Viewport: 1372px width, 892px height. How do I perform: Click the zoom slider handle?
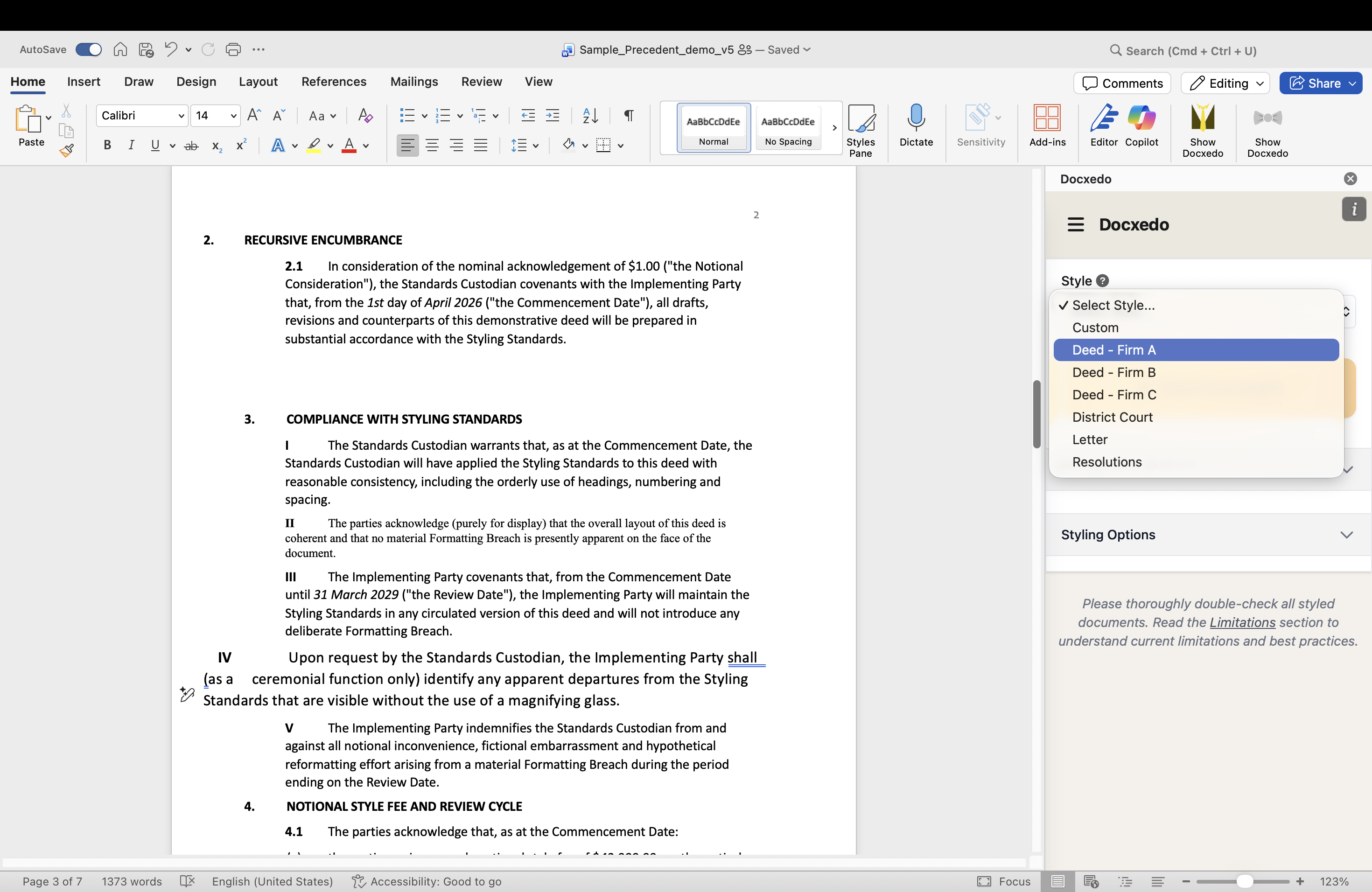(x=1244, y=882)
